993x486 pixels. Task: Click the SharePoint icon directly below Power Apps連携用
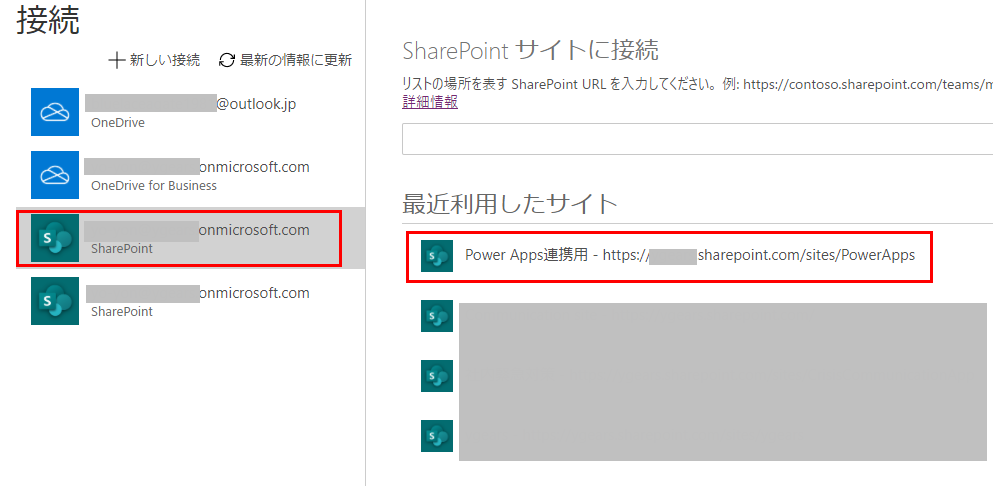[437, 316]
